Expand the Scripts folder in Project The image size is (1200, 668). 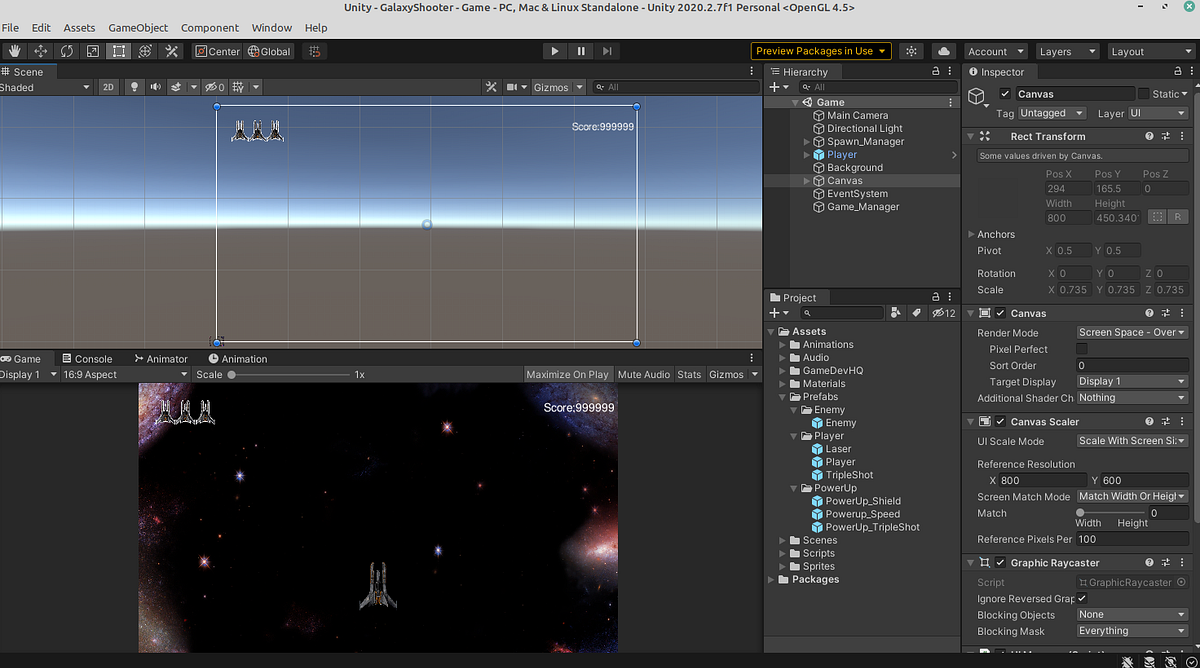[x=783, y=553]
